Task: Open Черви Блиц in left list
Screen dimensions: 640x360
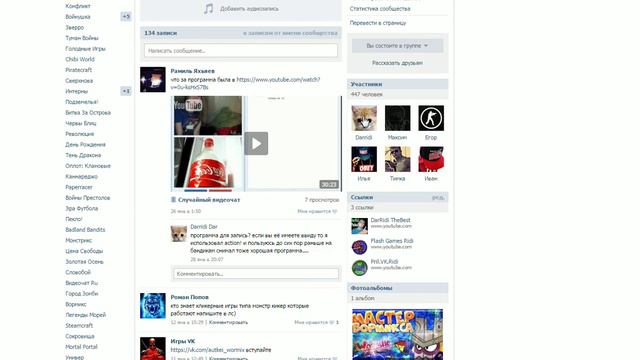Action: (x=81, y=123)
